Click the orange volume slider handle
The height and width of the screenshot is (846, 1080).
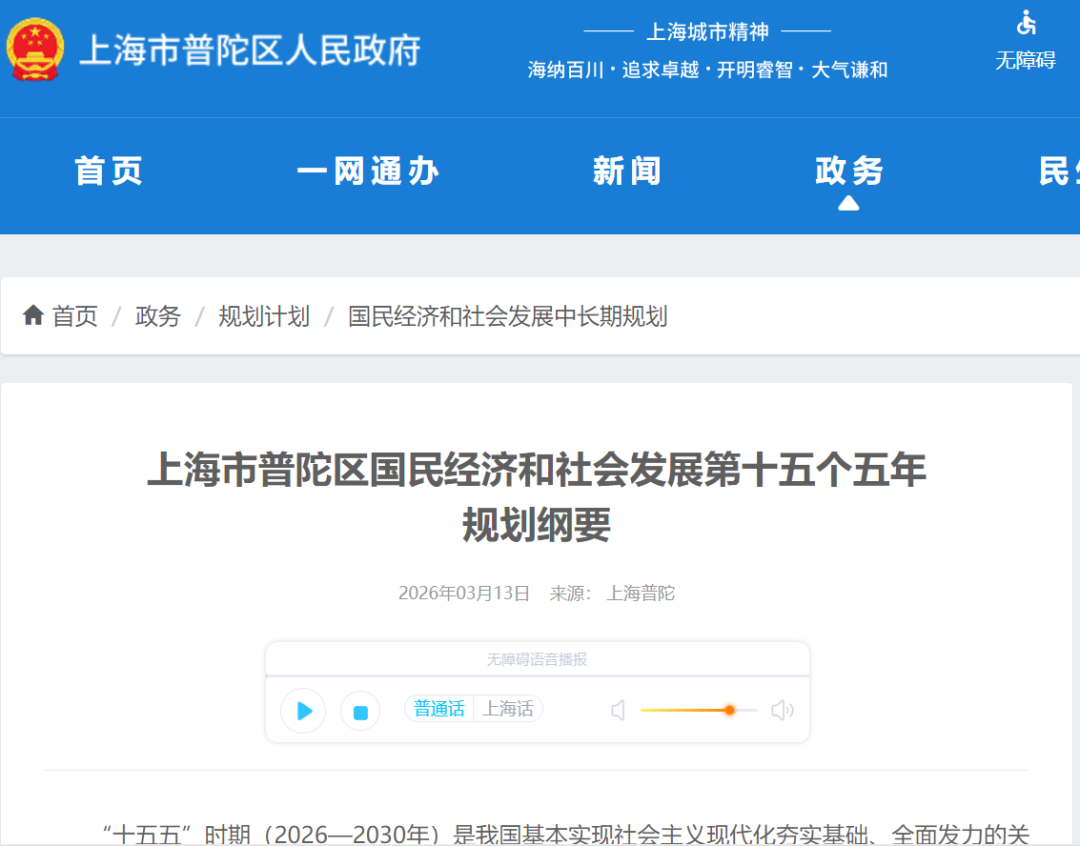(x=729, y=710)
